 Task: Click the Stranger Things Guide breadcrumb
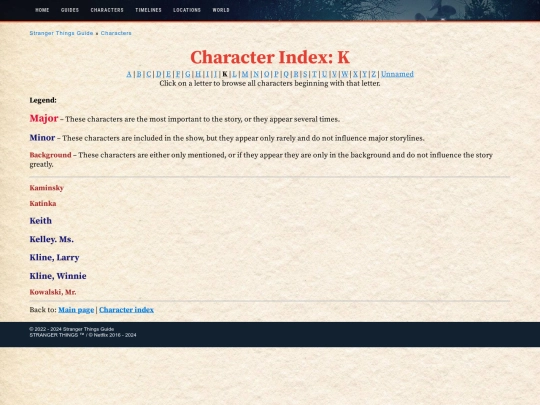tap(61, 33)
